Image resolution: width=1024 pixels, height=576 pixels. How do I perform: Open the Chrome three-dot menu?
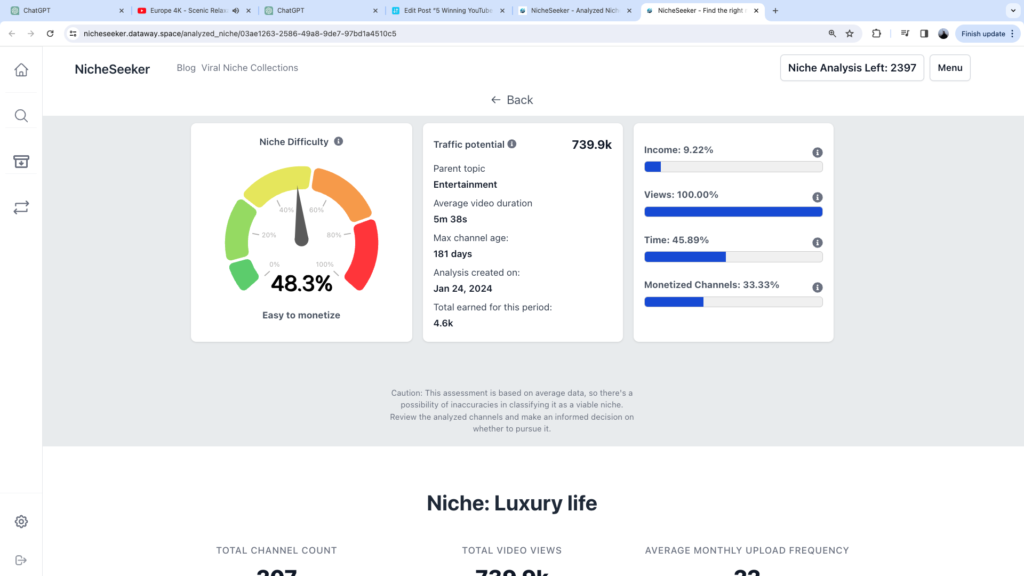pyautogui.click(x=1013, y=33)
